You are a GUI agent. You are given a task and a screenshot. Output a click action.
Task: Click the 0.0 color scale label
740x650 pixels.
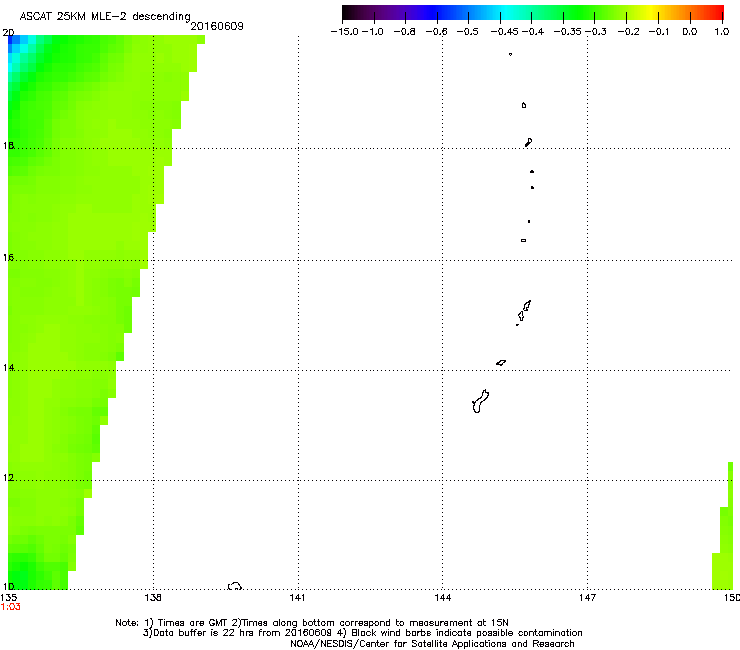tap(690, 32)
